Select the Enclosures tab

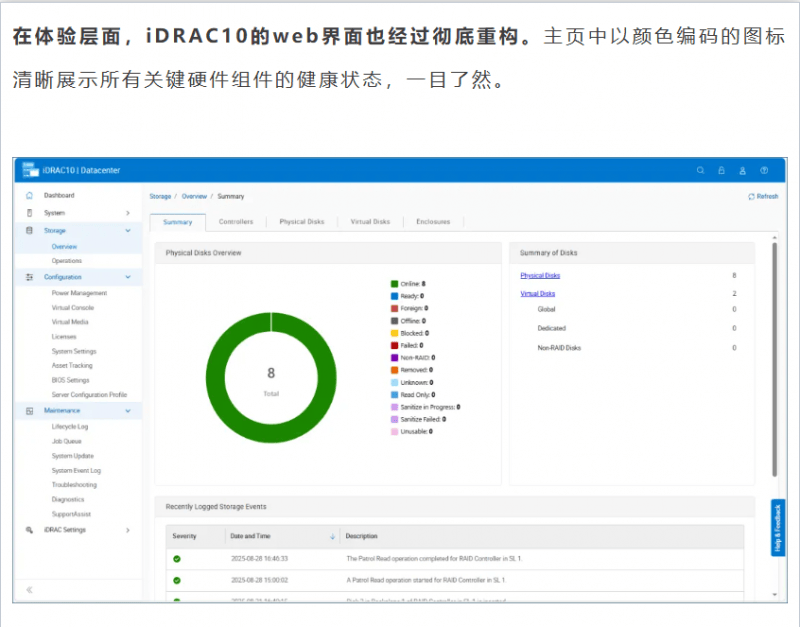(433, 222)
